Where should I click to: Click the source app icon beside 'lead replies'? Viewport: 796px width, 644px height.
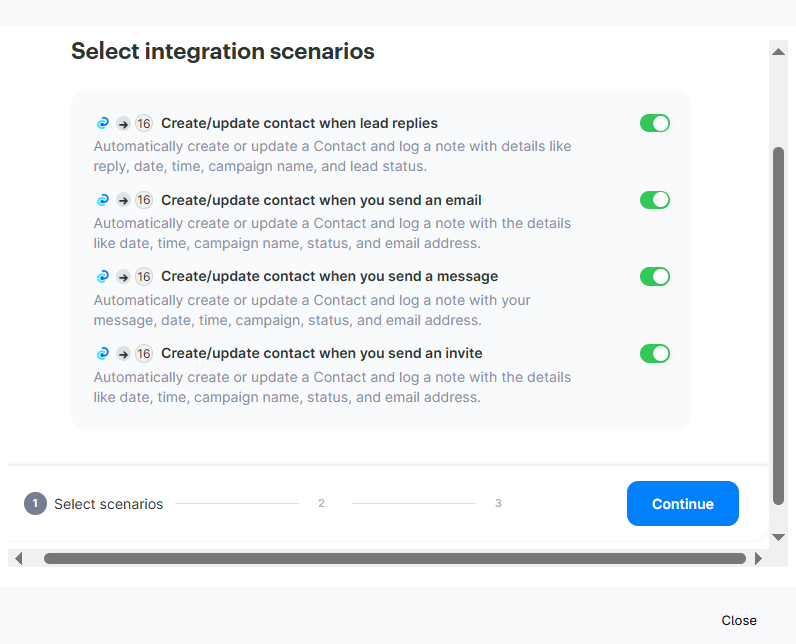coord(102,124)
